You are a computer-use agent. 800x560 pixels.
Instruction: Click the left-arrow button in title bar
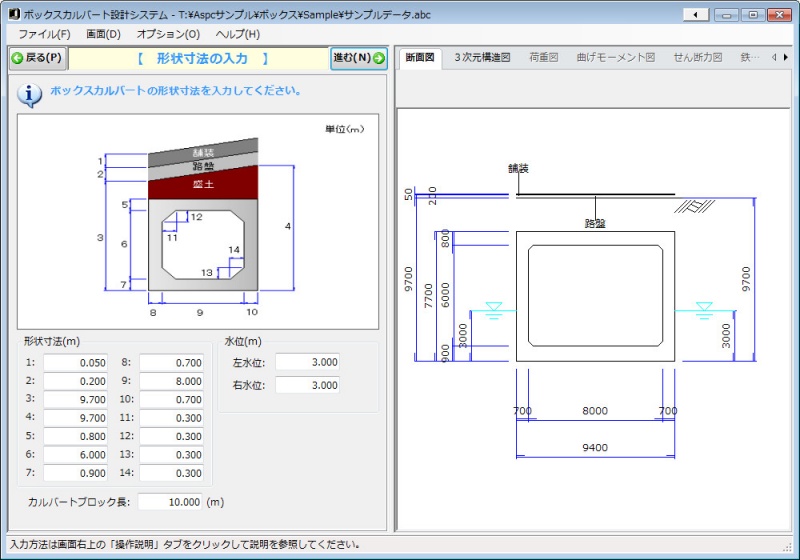[x=695, y=15]
